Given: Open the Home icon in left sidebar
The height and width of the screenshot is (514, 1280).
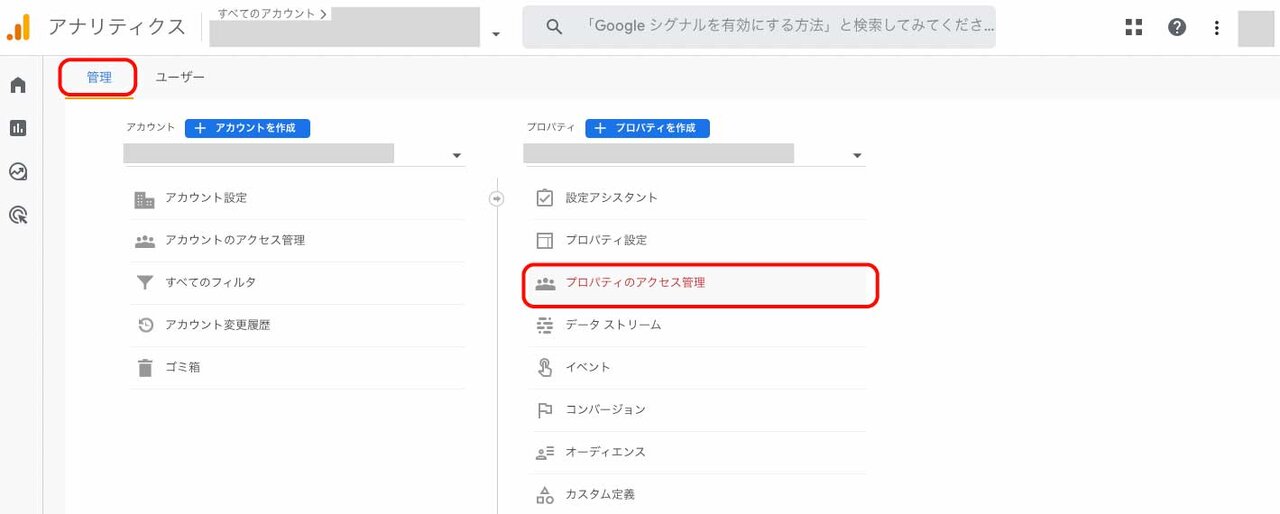Looking at the screenshot, I should click(x=18, y=85).
